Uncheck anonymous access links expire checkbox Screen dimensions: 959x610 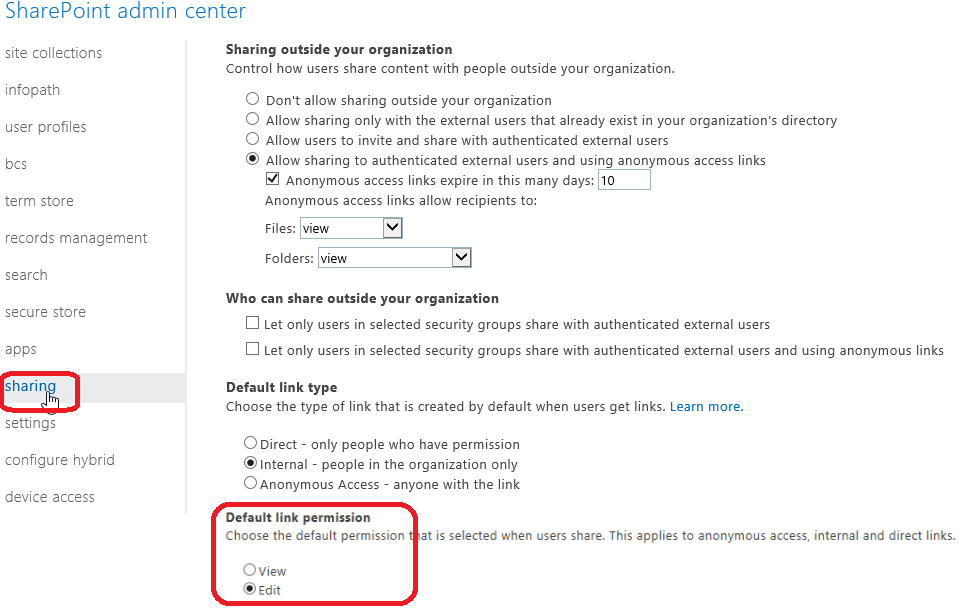coord(272,181)
